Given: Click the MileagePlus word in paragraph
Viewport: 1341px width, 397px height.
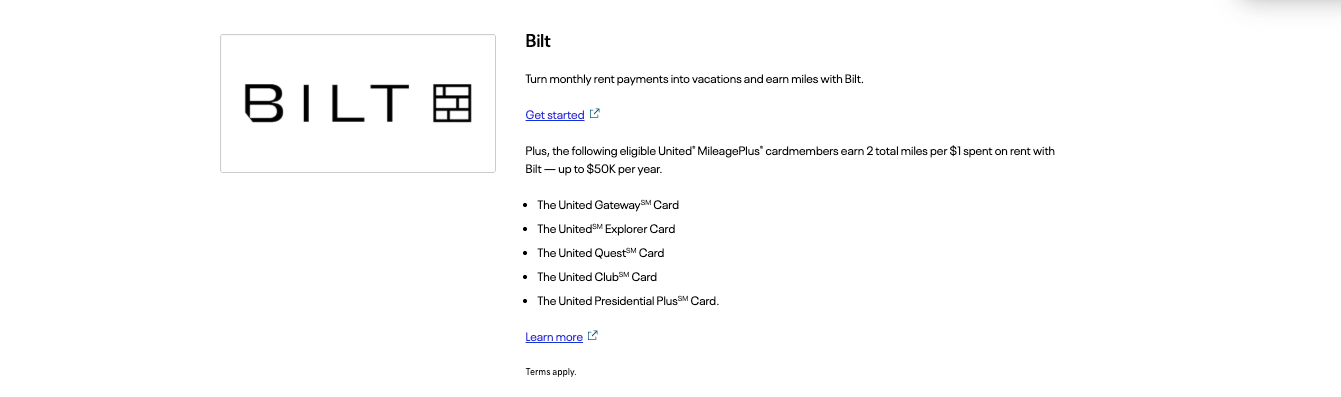Looking at the screenshot, I should 730,151.
